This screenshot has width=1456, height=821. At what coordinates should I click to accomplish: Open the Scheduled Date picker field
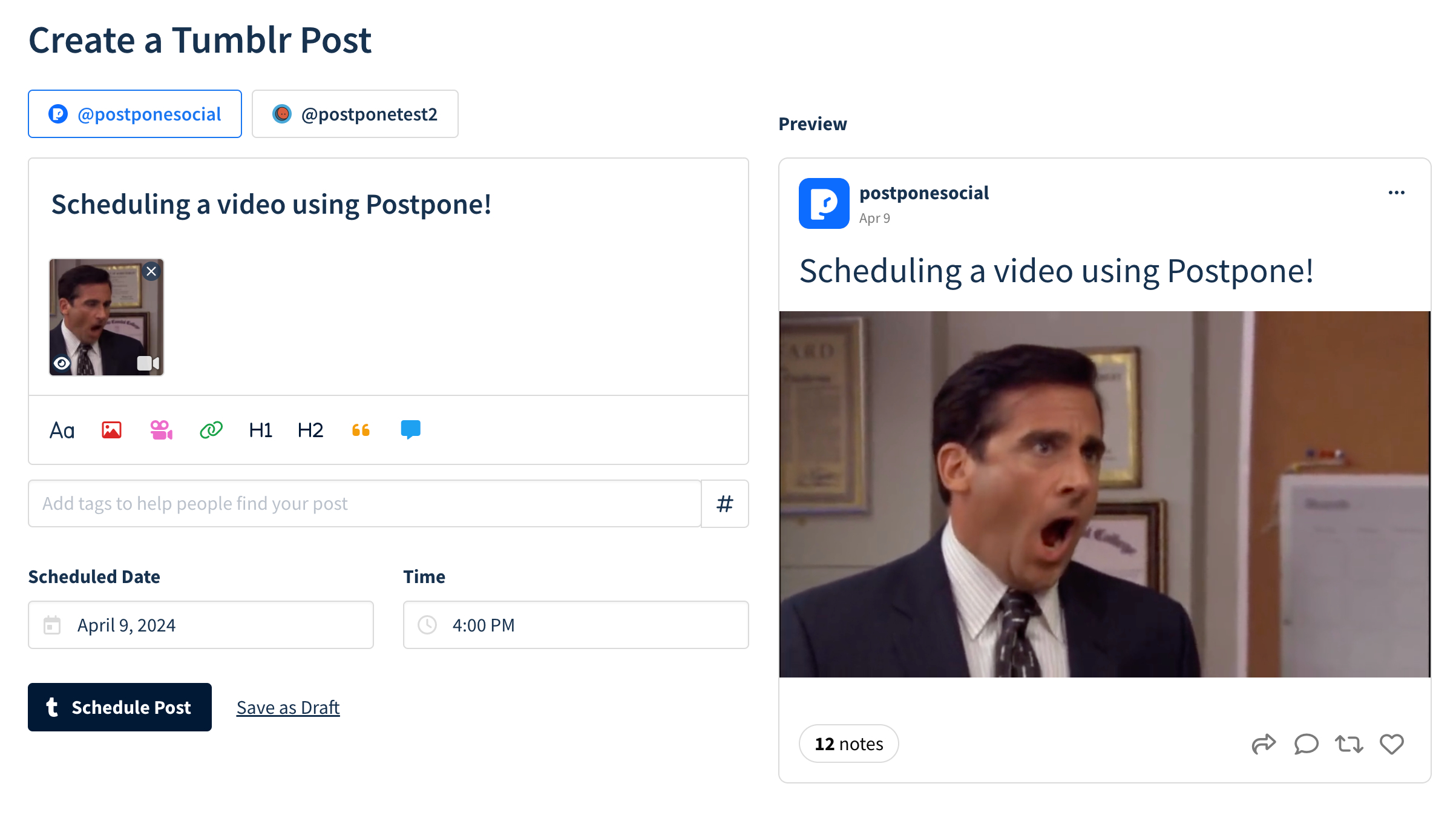point(201,625)
